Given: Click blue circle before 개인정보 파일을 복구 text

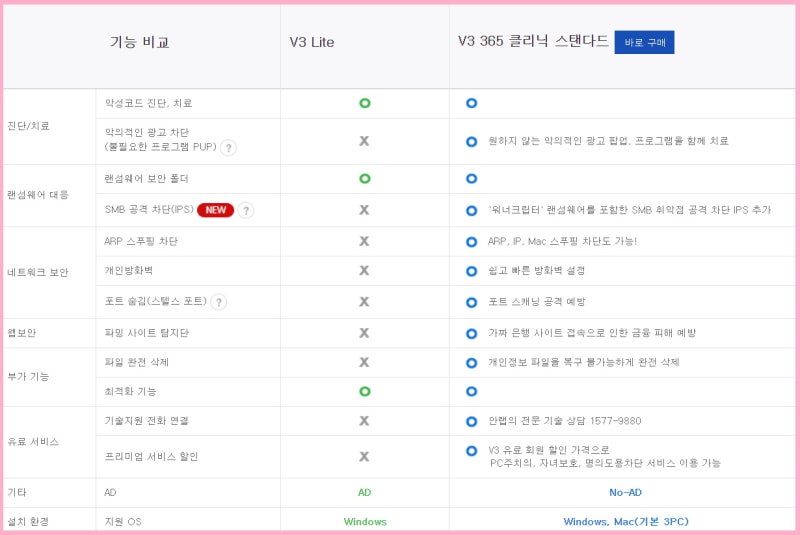Looking at the screenshot, I should (x=471, y=363).
